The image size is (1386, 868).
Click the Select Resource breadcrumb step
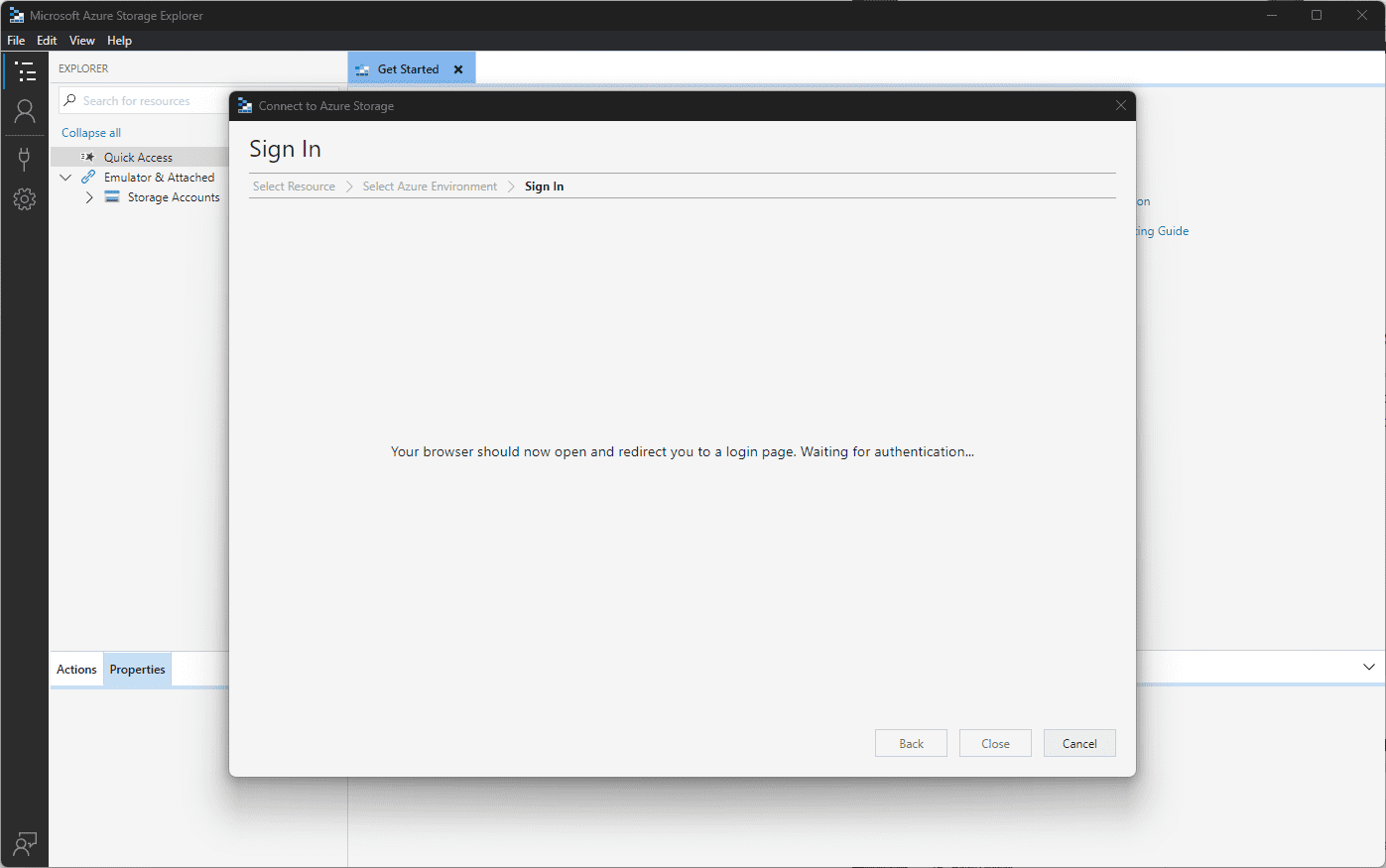(x=294, y=186)
